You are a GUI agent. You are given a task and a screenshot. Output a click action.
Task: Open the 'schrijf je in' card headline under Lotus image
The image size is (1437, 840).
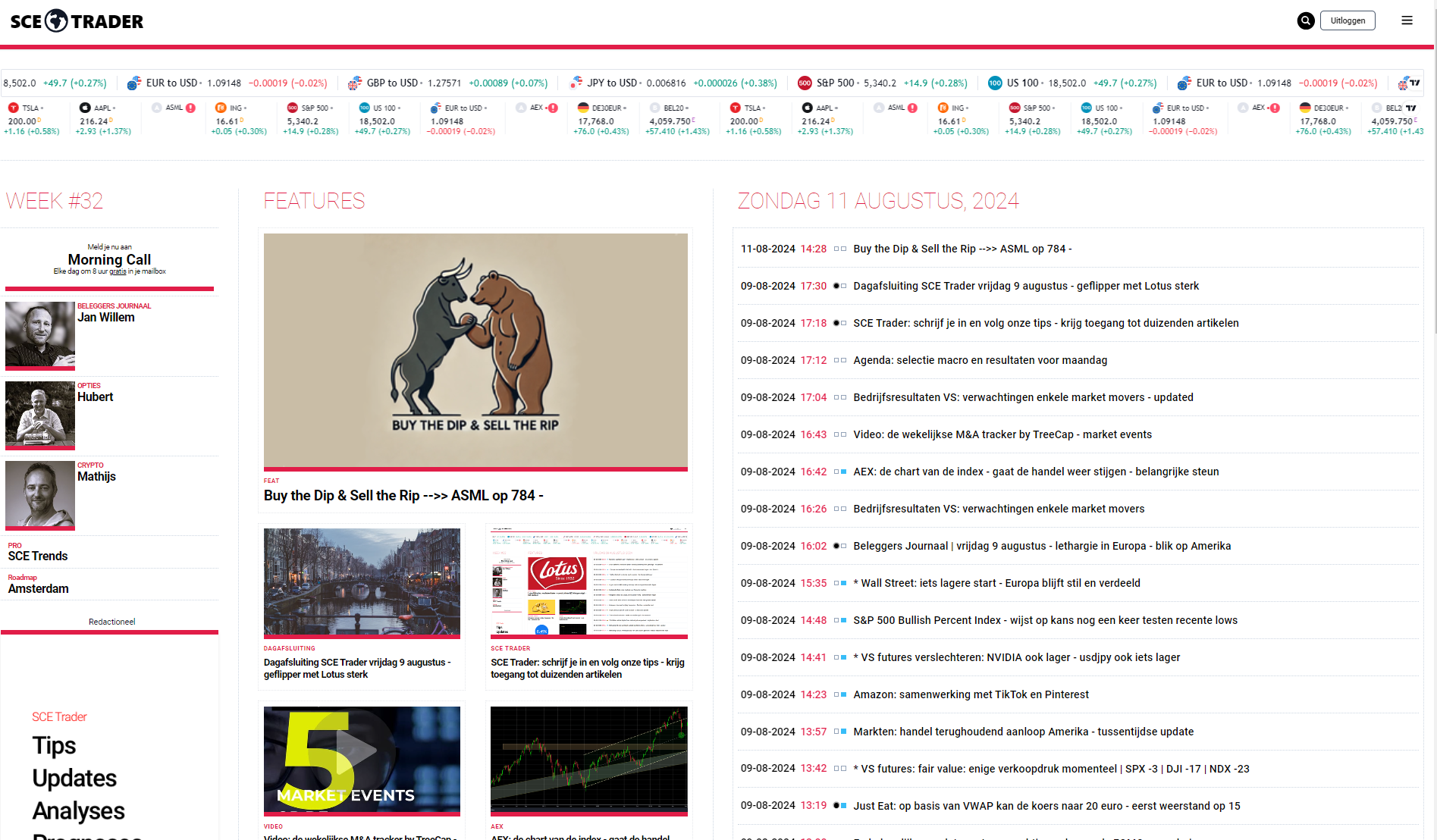[588, 669]
